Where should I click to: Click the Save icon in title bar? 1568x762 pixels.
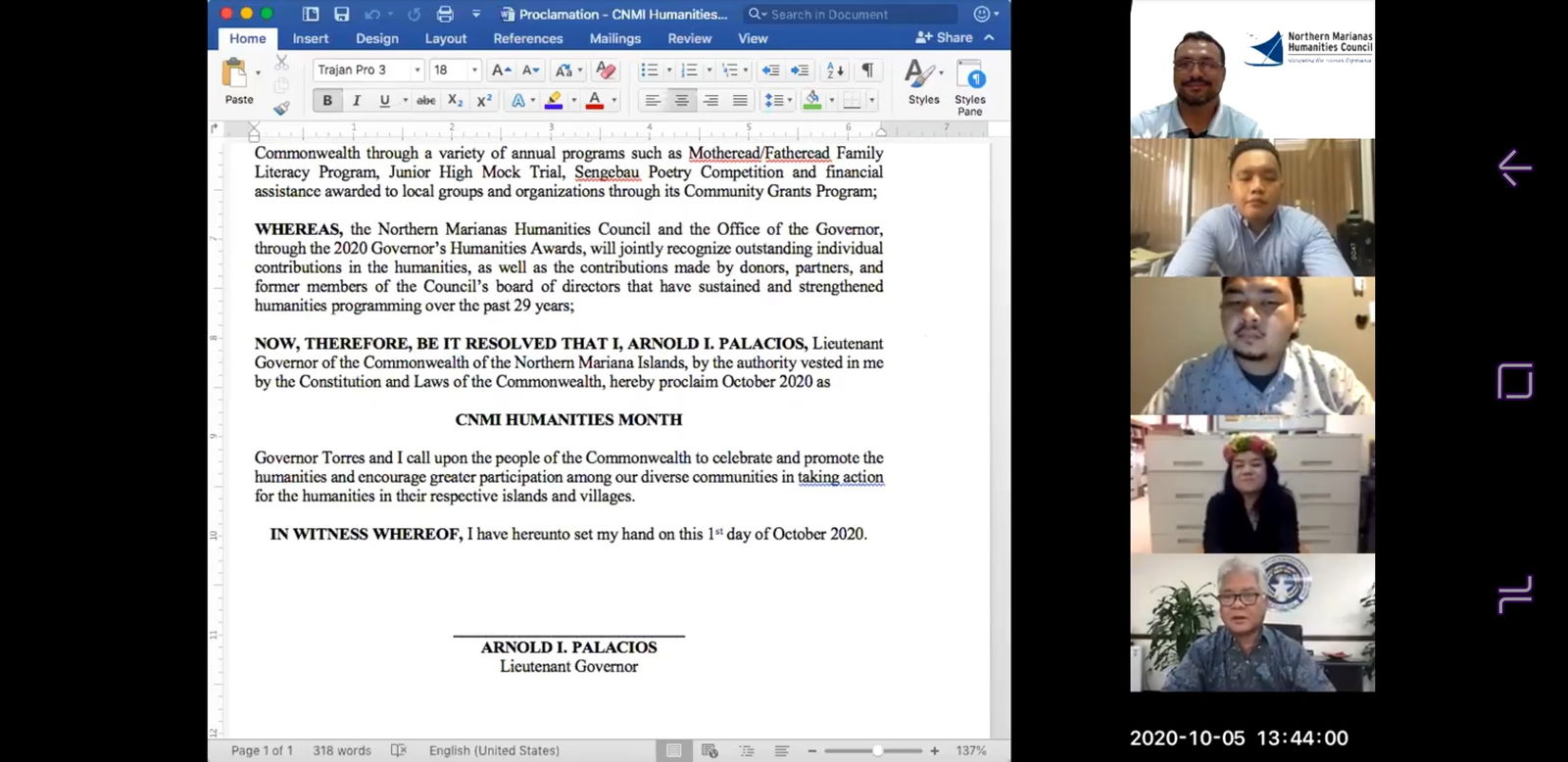[x=341, y=14]
